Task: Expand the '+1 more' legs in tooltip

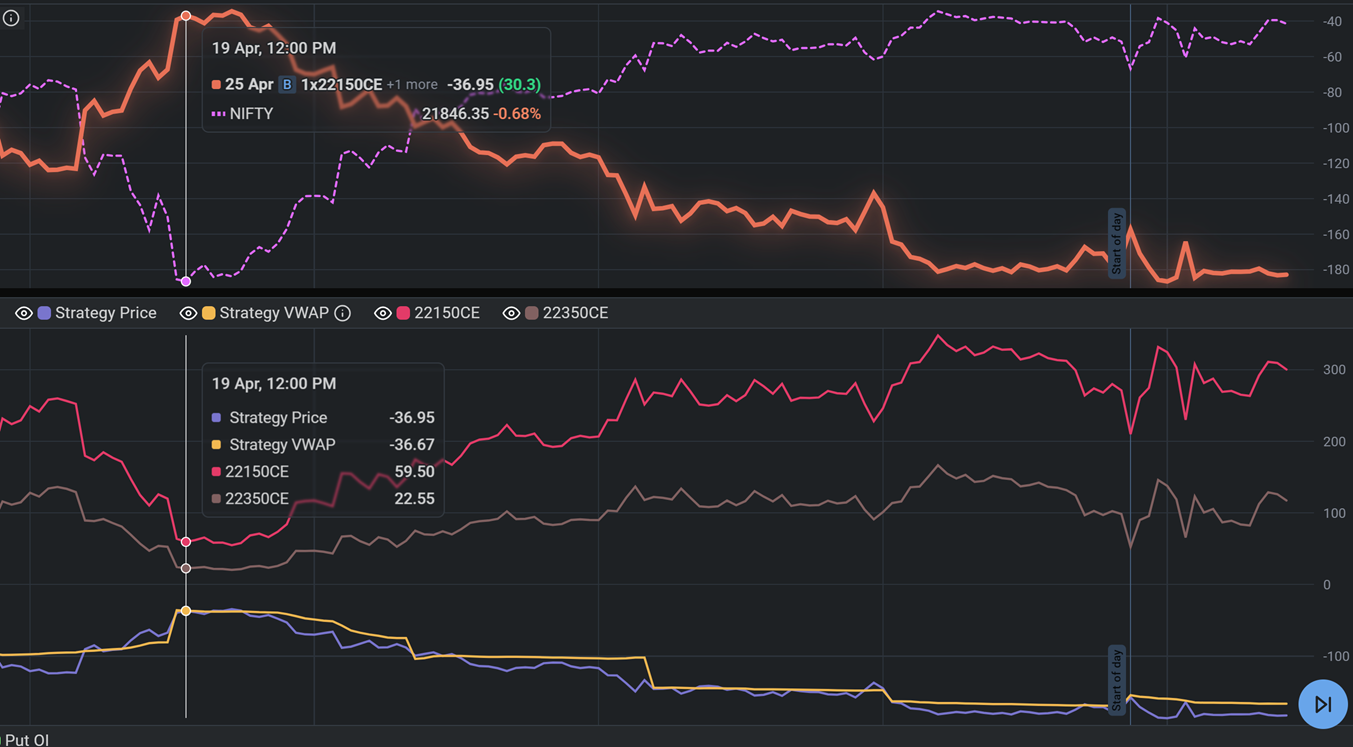Action: point(412,85)
